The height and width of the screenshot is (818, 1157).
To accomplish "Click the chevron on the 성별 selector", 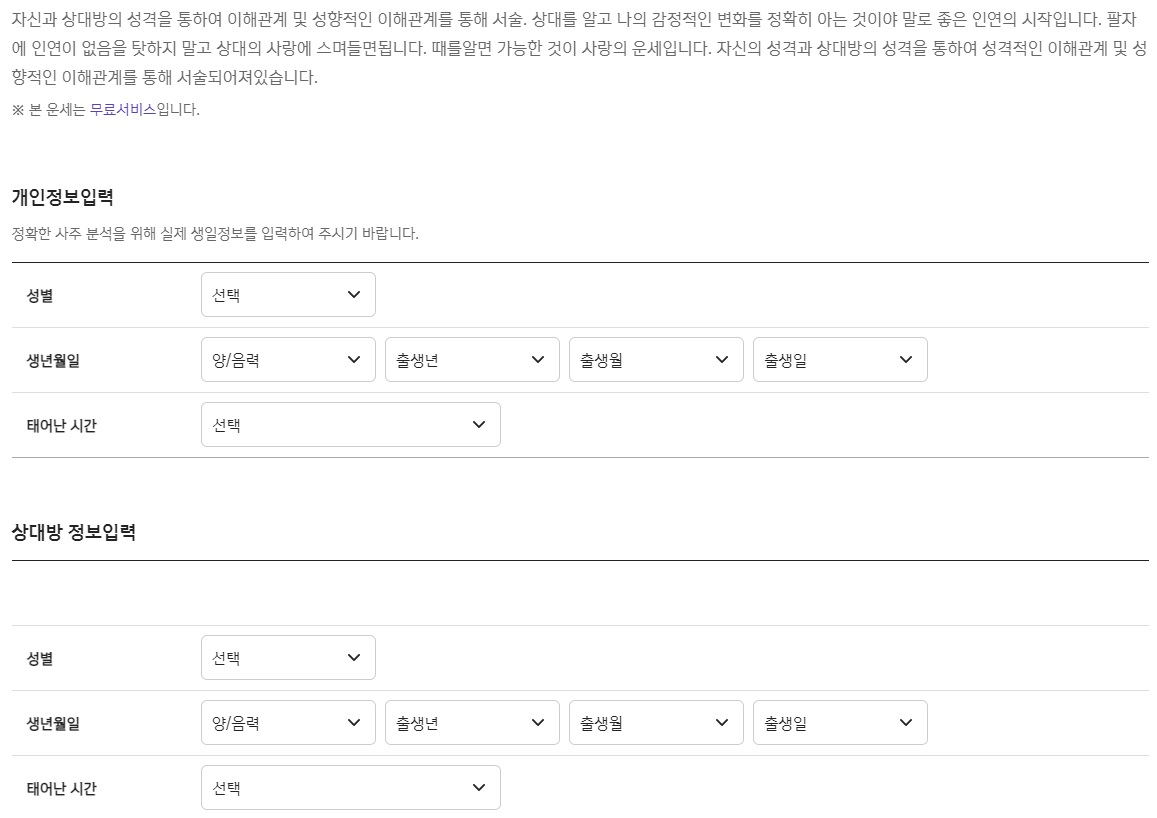I will click(352, 294).
